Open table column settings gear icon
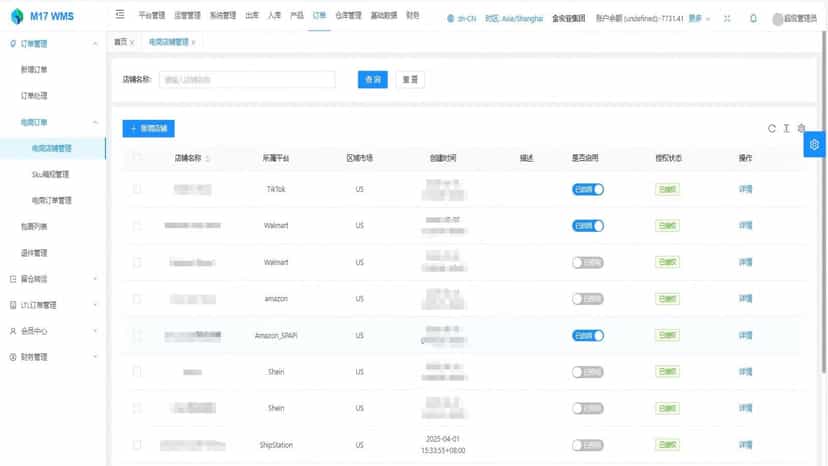This screenshot has height=466, width=828. pos(801,128)
